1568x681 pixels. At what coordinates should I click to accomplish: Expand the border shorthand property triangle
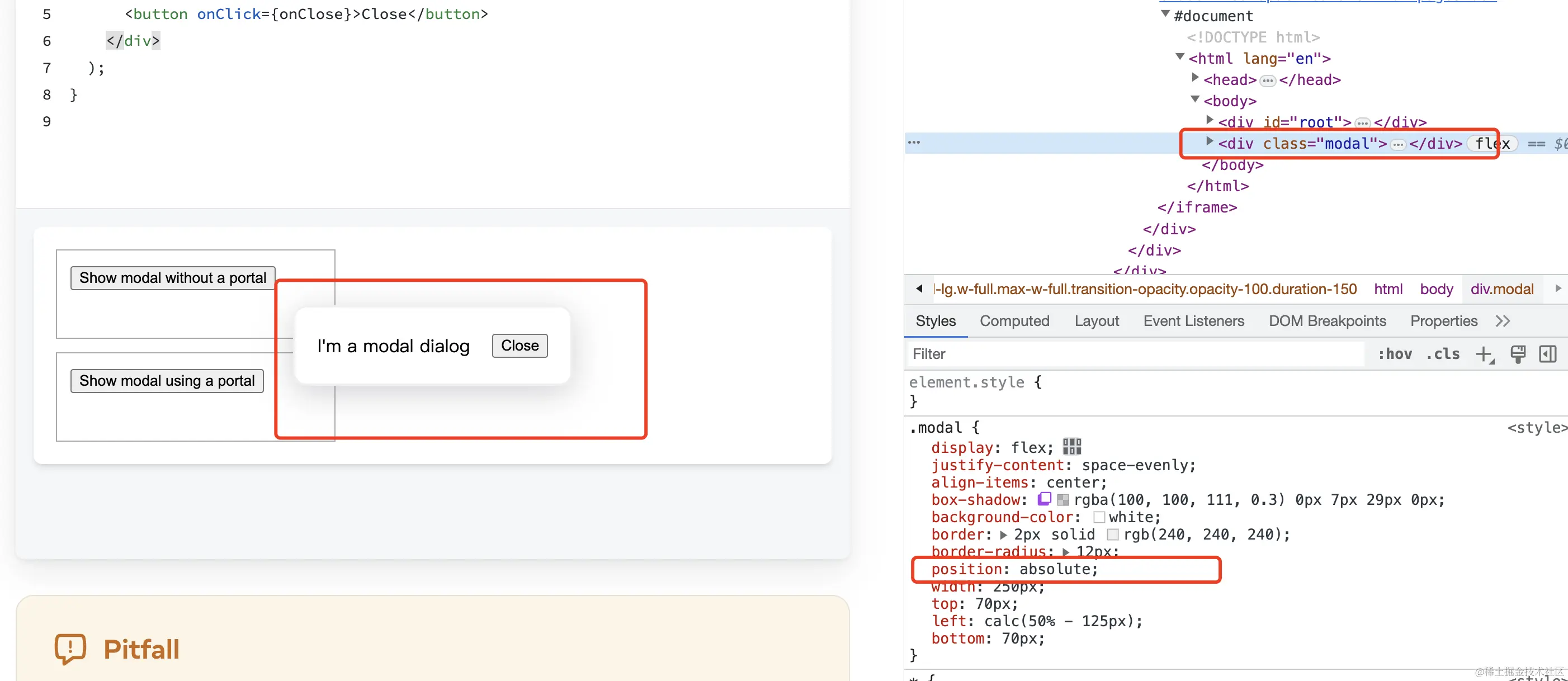[x=1004, y=535]
